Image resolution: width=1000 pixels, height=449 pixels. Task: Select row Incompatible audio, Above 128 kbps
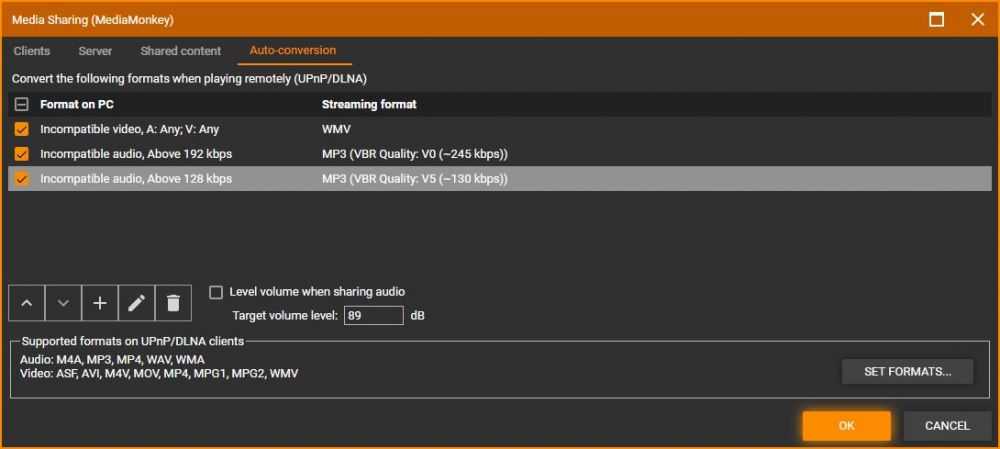pos(500,179)
